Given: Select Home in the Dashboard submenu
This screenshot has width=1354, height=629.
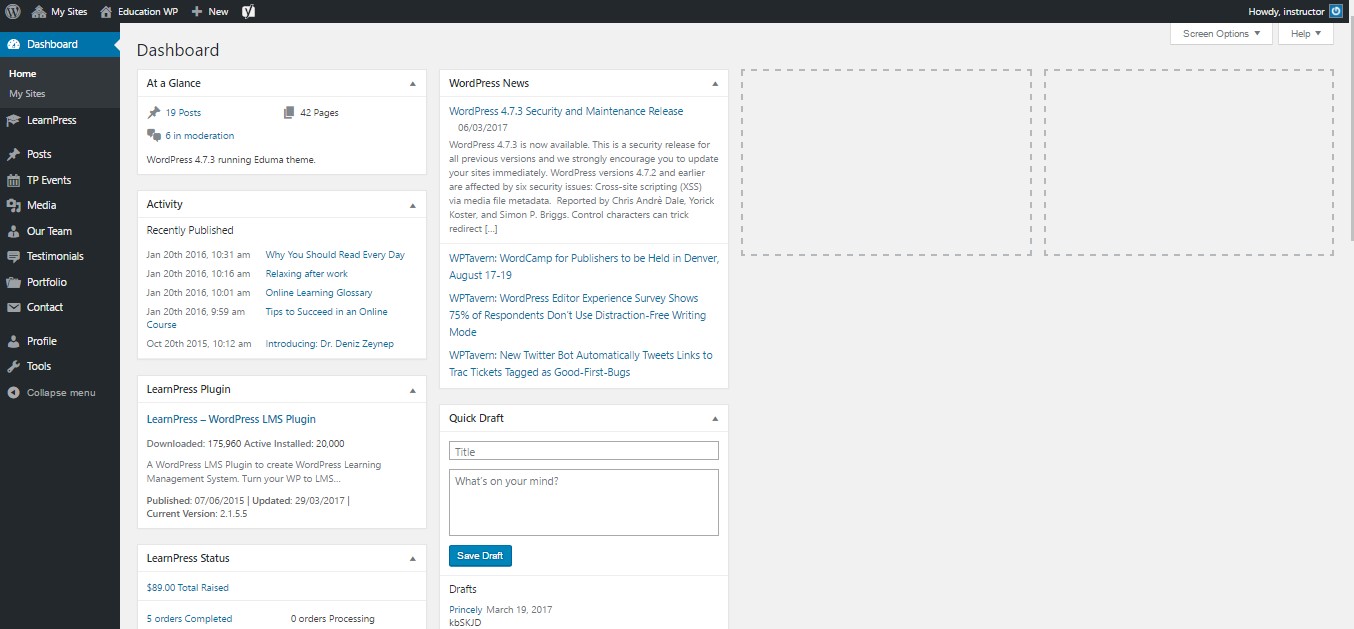Looking at the screenshot, I should click(x=23, y=74).
